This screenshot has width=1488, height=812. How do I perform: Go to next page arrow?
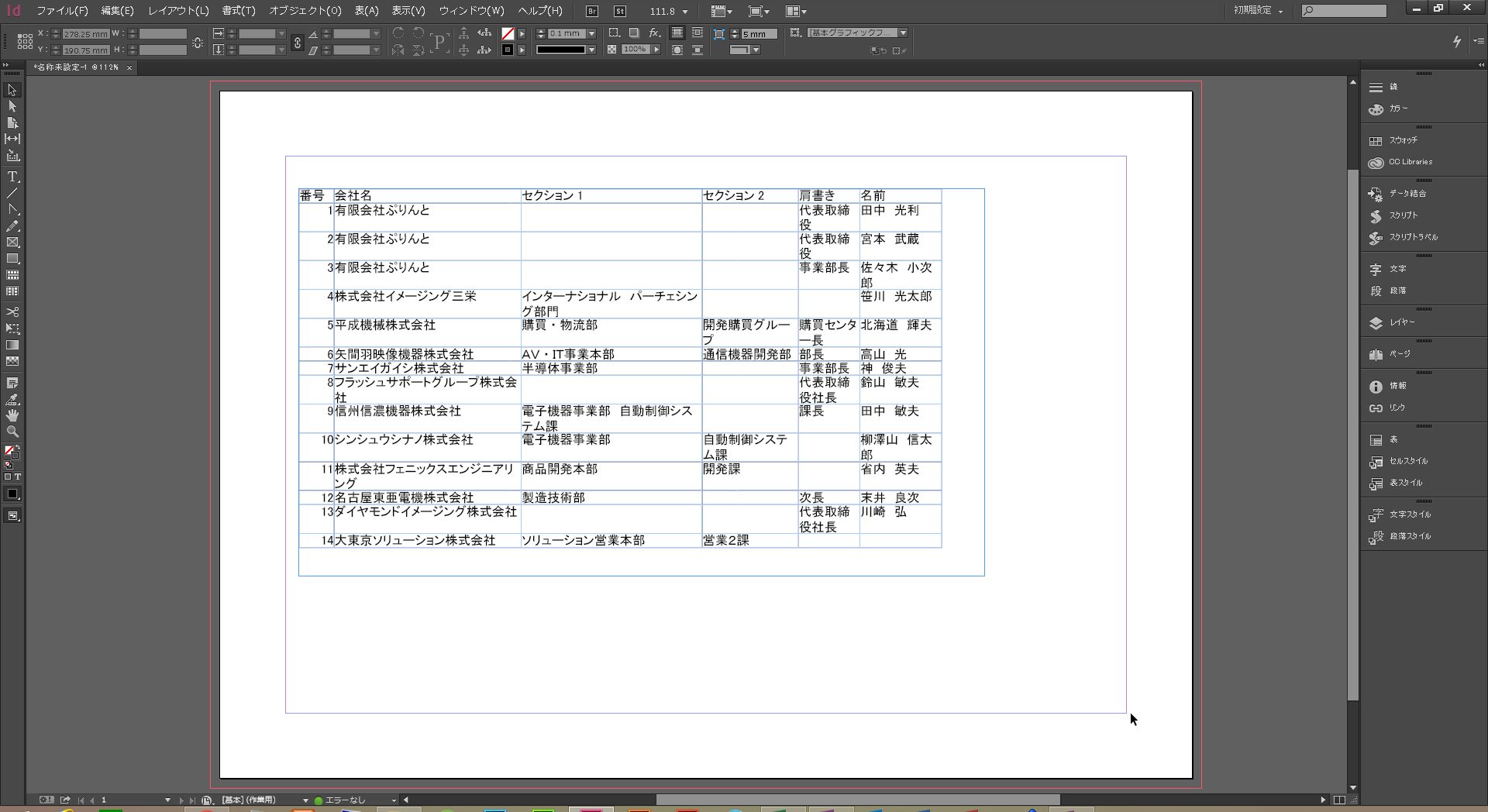point(181,800)
